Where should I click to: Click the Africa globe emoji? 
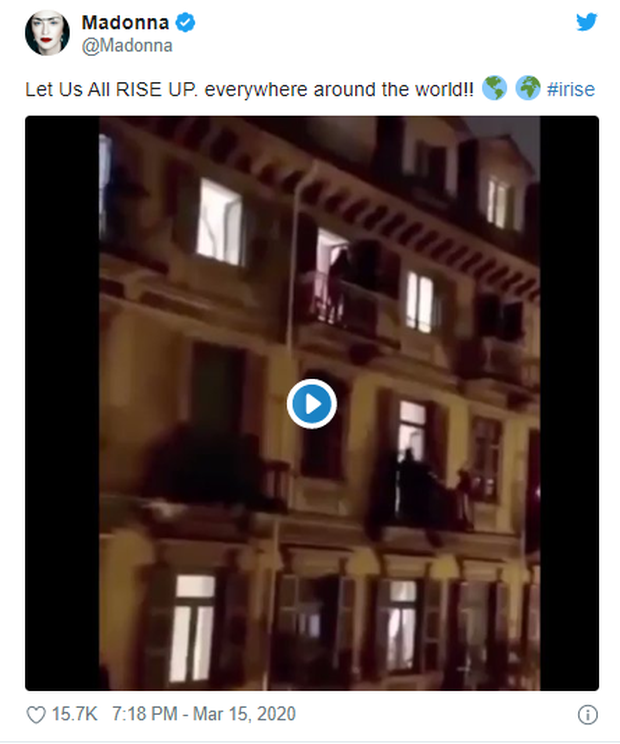click(527, 89)
